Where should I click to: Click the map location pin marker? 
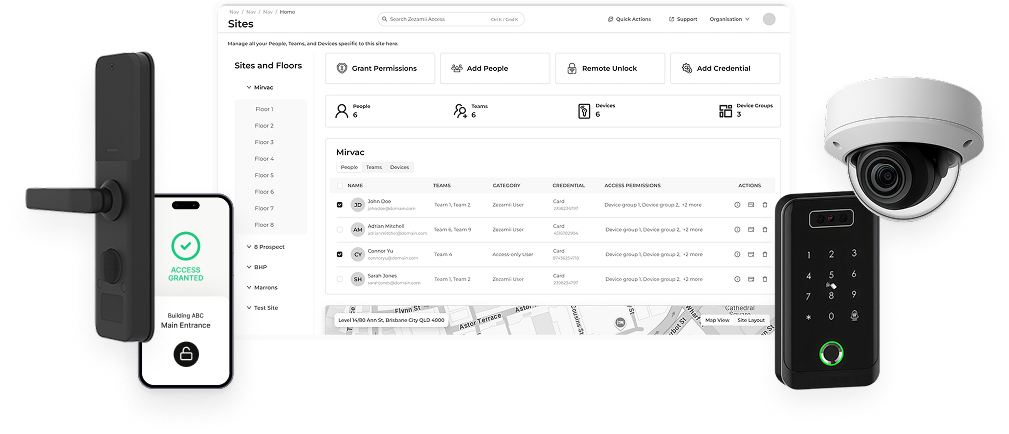pyautogui.click(x=620, y=322)
